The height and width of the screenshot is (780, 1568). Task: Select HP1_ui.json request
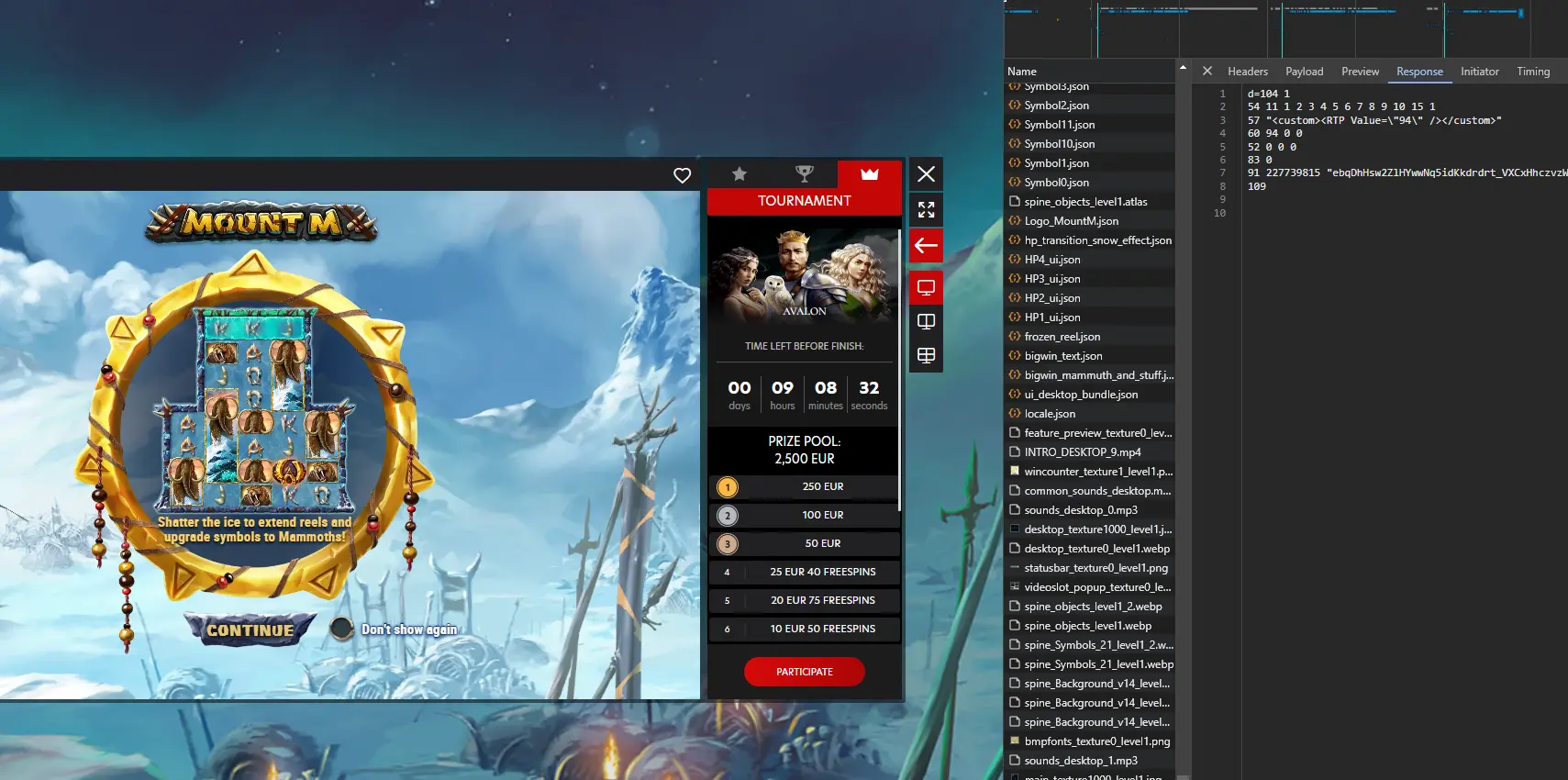click(1090, 318)
